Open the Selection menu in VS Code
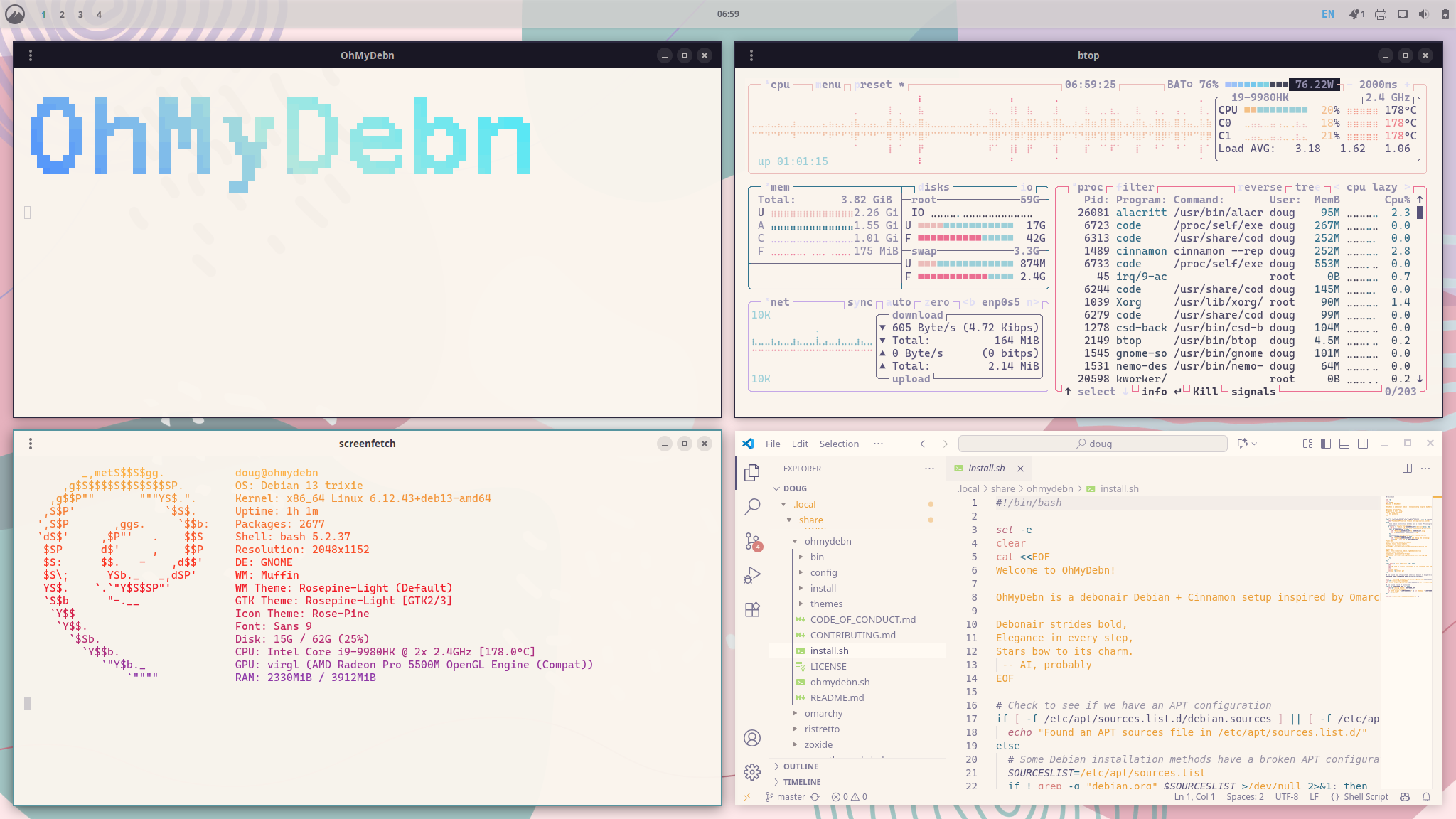Screen dimensions: 1456x819 click(x=839, y=444)
